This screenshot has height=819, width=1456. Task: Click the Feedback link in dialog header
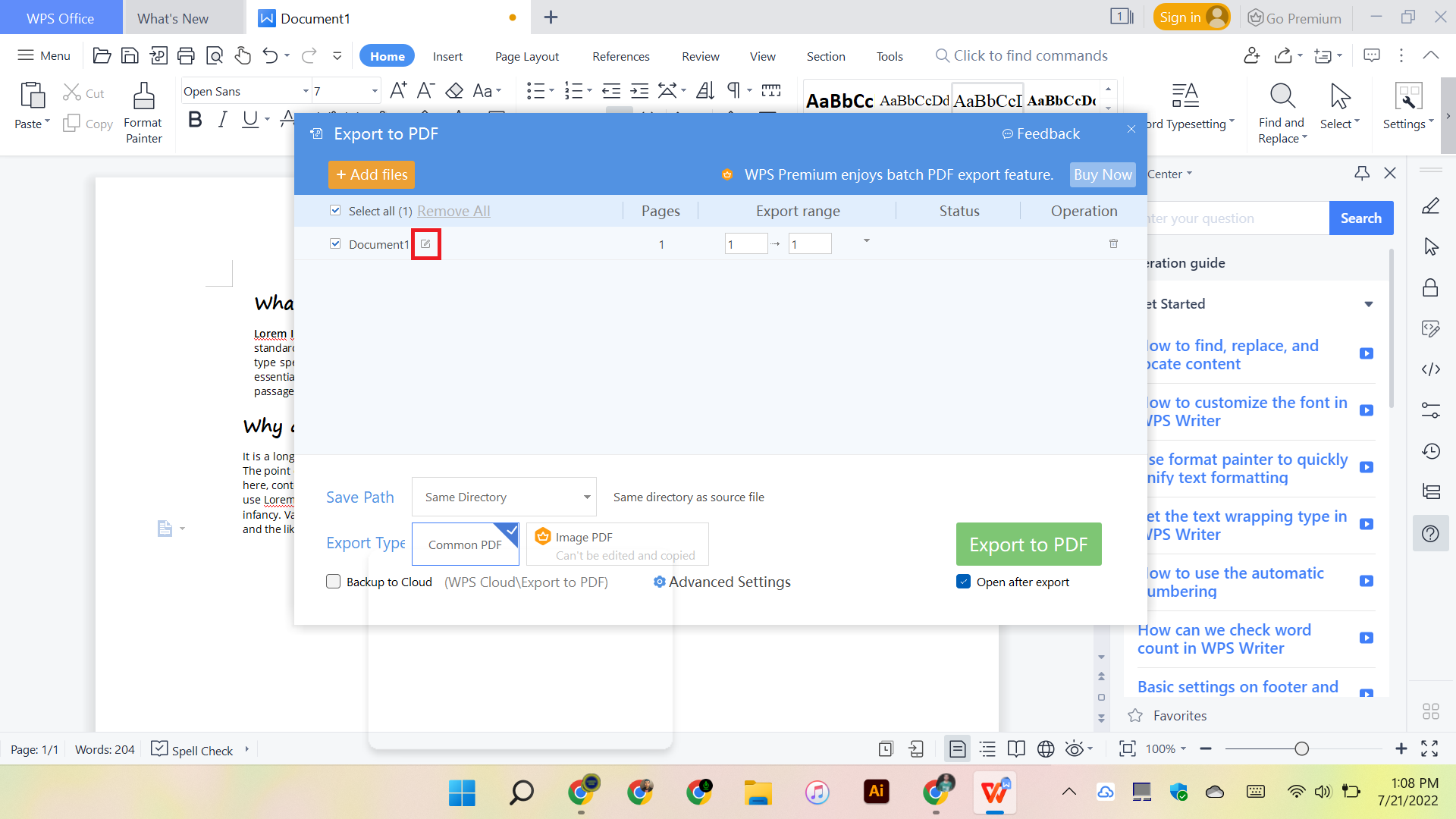tap(1040, 133)
